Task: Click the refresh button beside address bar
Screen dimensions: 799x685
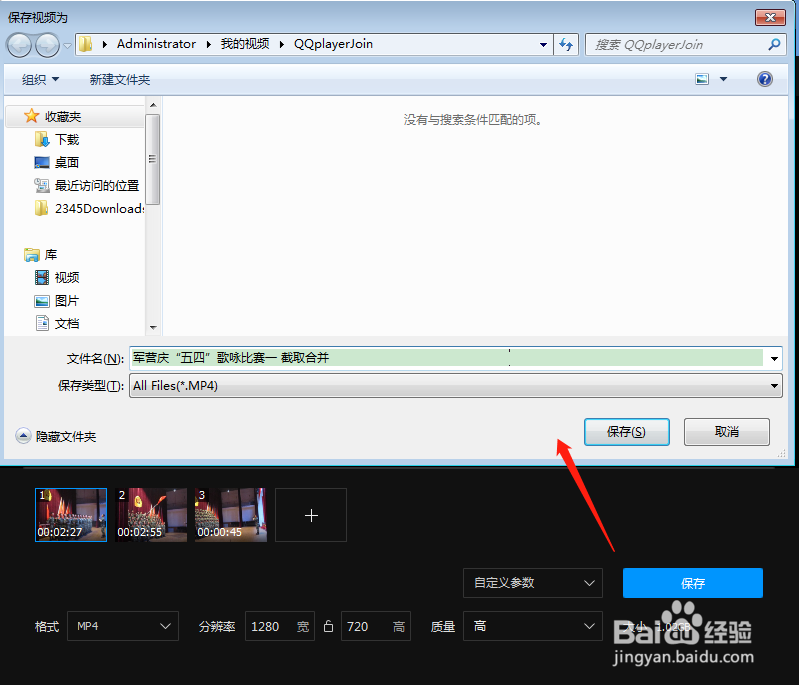Action: (566, 45)
